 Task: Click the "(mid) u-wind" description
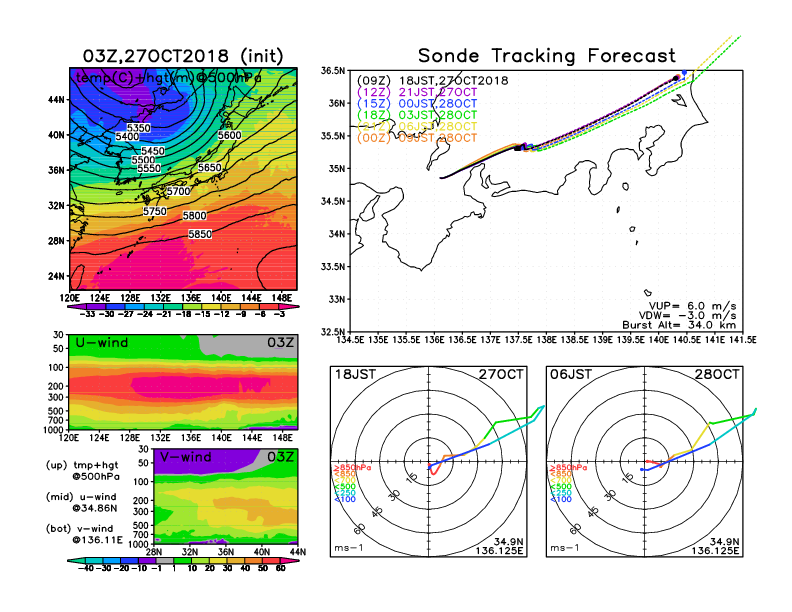pyautogui.click(x=81, y=497)
